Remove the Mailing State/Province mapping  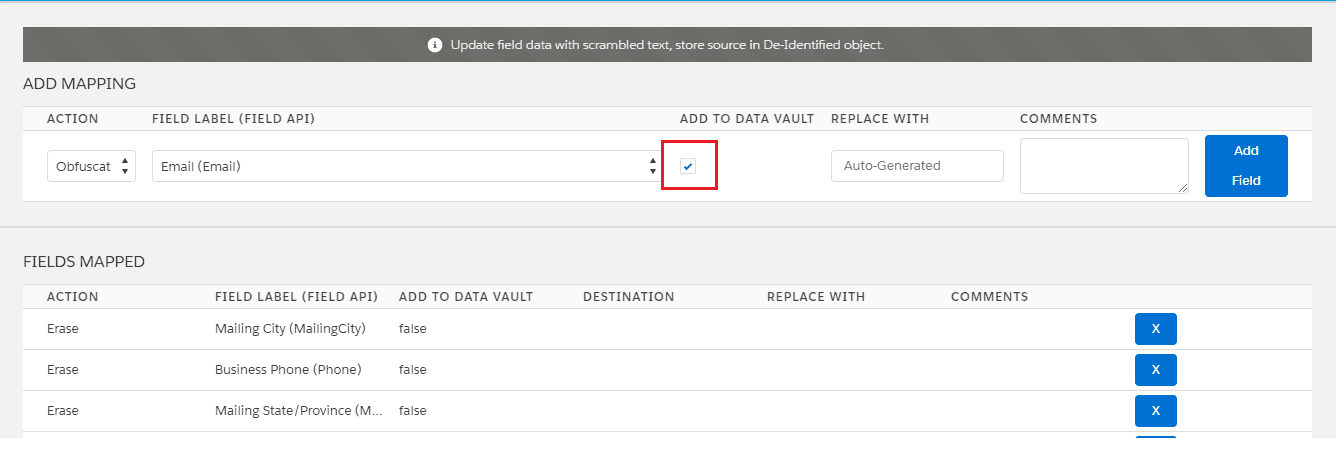pyautogui.click(x=1155, y=411)
